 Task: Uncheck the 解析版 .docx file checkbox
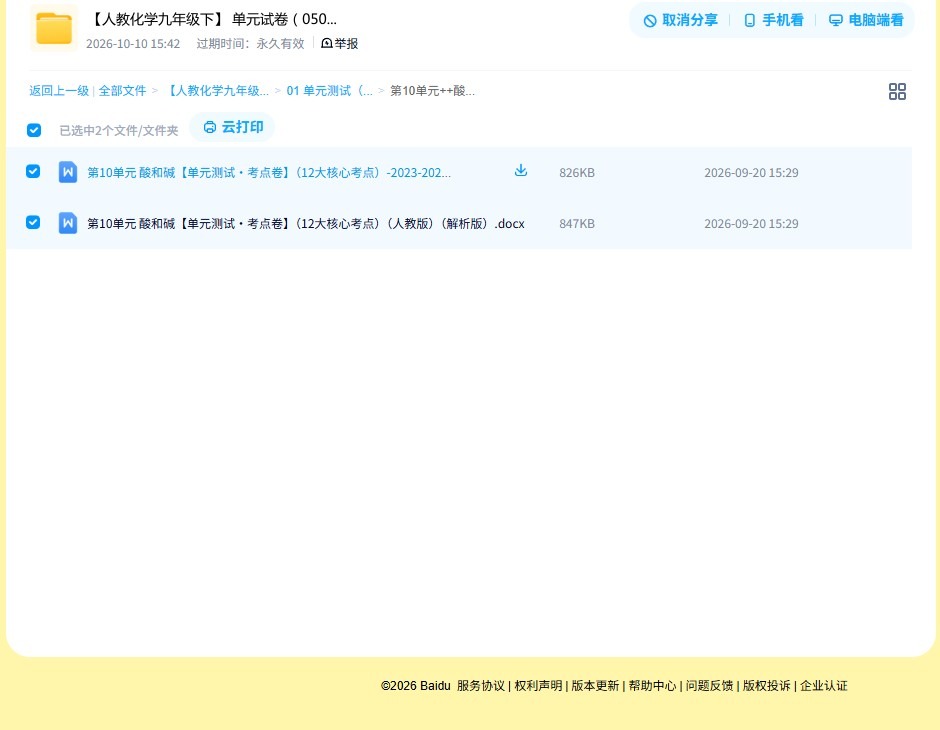coord(33,222)
